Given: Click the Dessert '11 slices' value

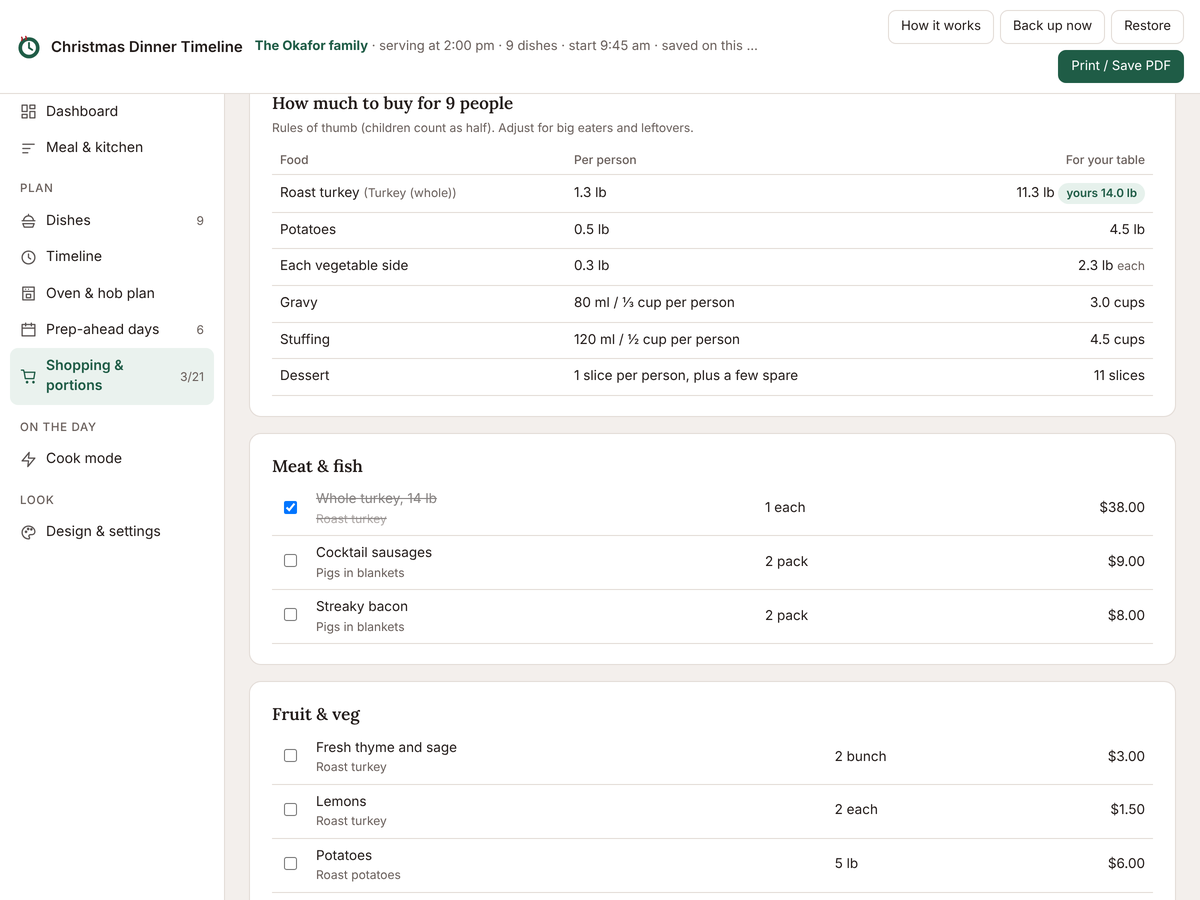Looking at the screenshot, I should point(1119,376).
